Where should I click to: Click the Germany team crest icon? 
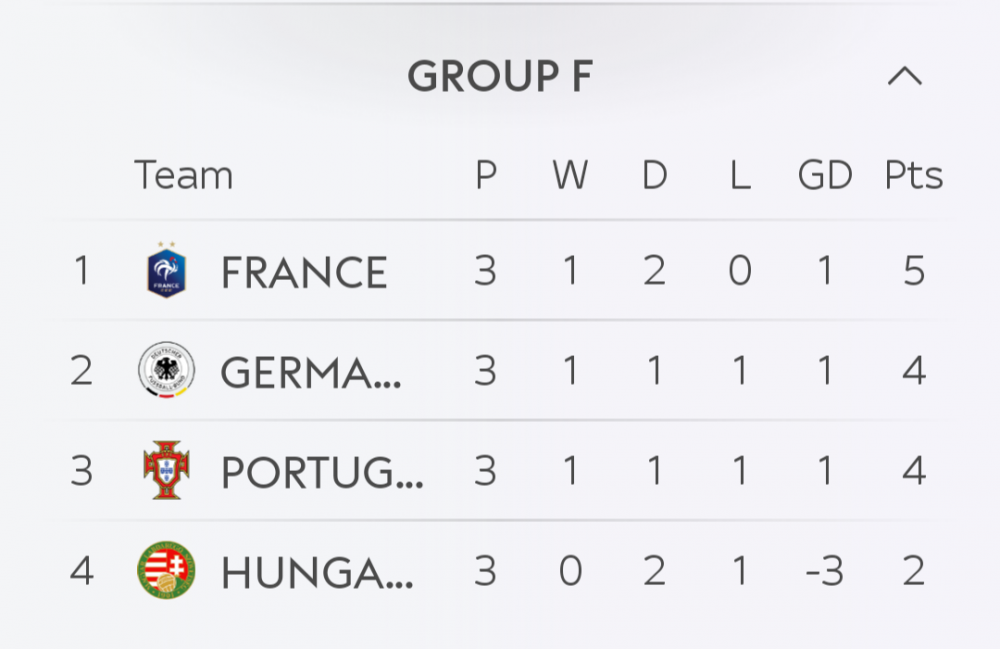166,371
